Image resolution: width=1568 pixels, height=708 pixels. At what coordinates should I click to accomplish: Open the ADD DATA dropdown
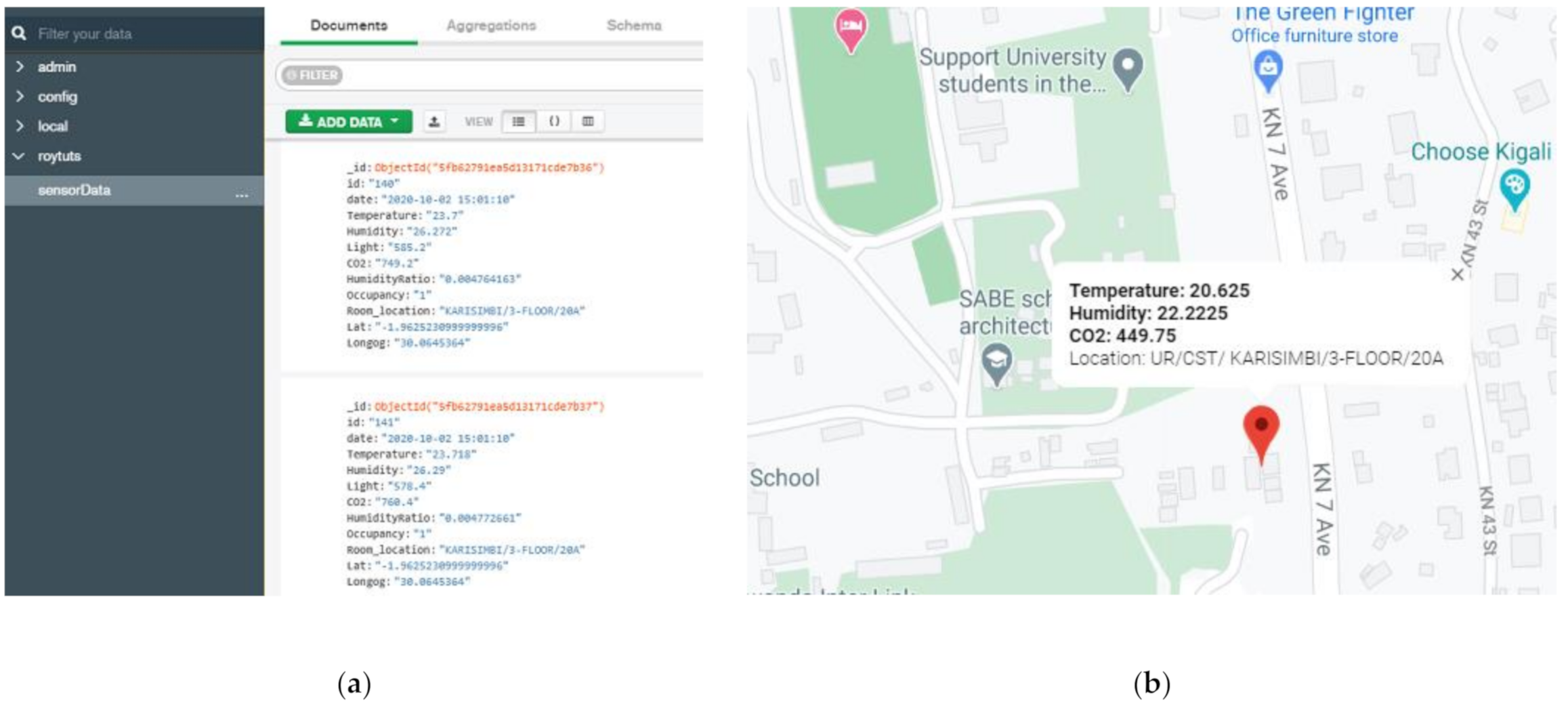349,122
